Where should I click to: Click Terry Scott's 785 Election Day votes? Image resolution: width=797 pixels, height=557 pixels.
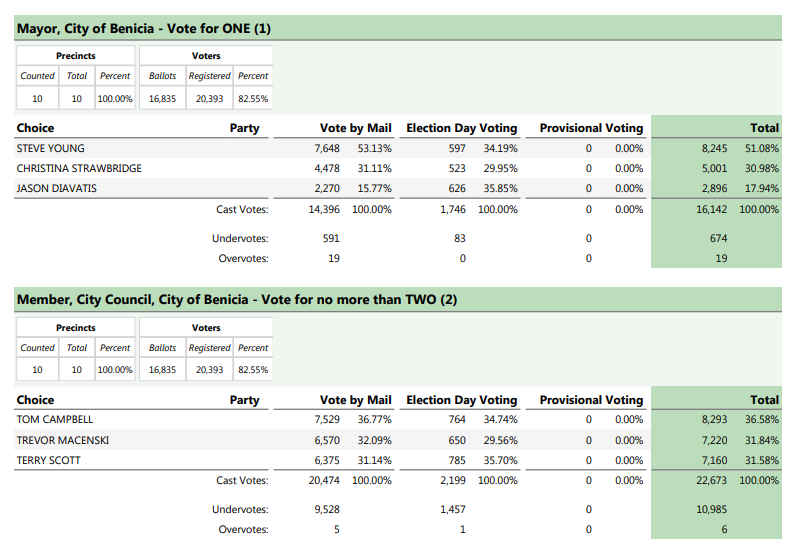coord(457,460)
